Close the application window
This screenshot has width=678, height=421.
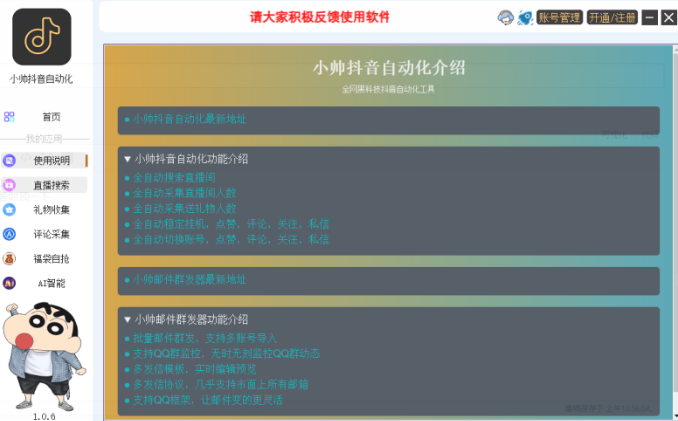click(669, 18)
